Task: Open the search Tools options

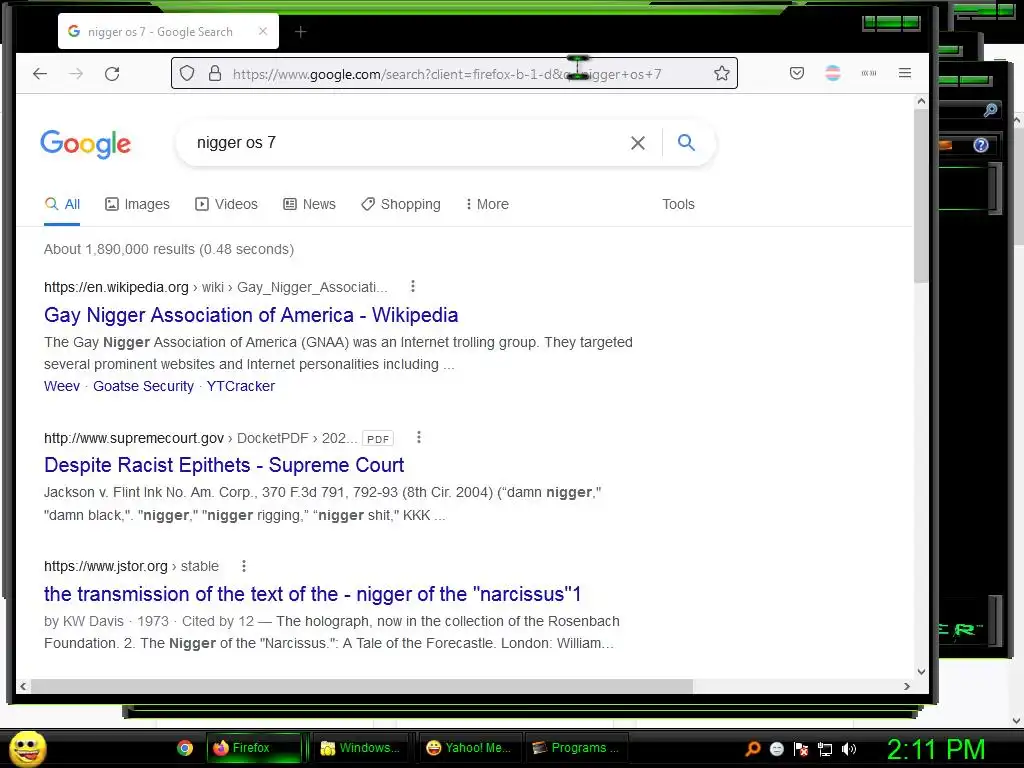Action: tap(679, 204)
